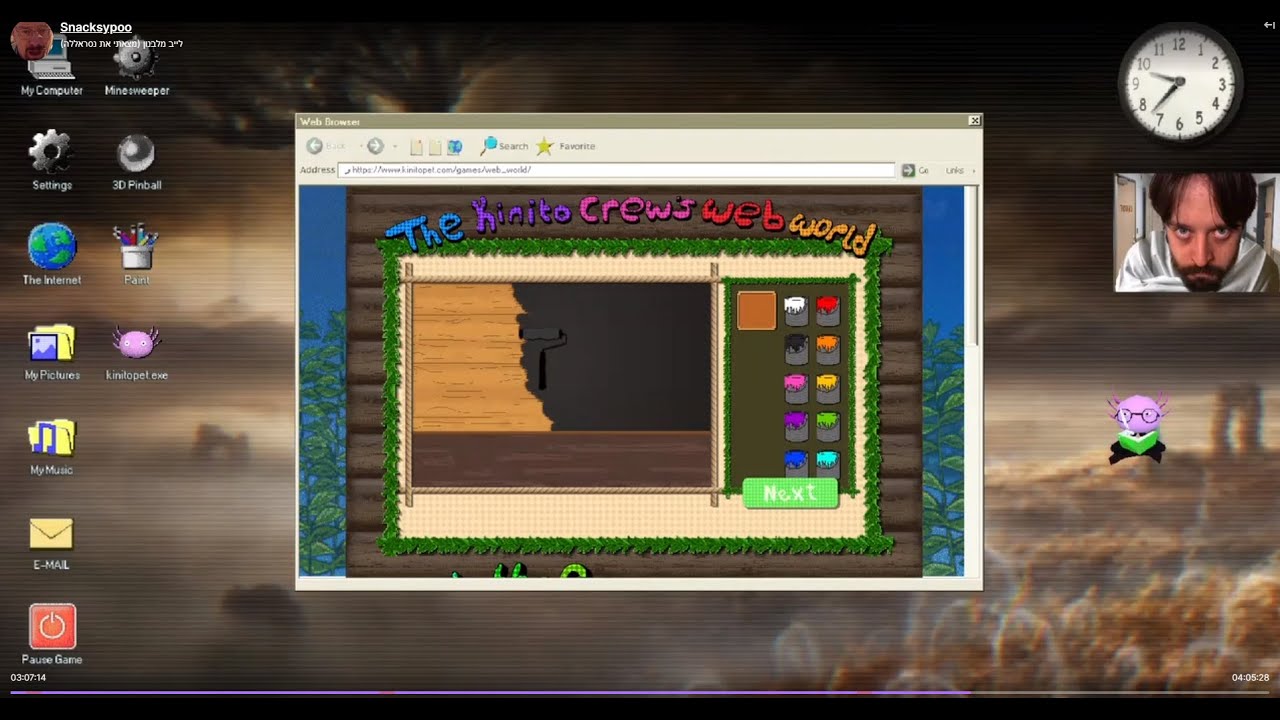Image resolution: width=1280 pixels, height=720 pixels.
Task: Click the first page icon in browser toolbar
Action: click(x=417, y=147)
